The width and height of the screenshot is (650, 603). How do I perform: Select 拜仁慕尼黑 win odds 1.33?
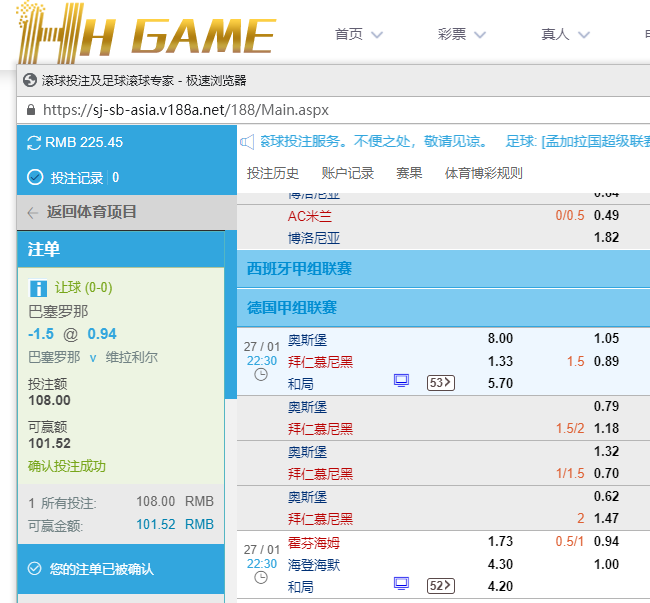point(500,361)
